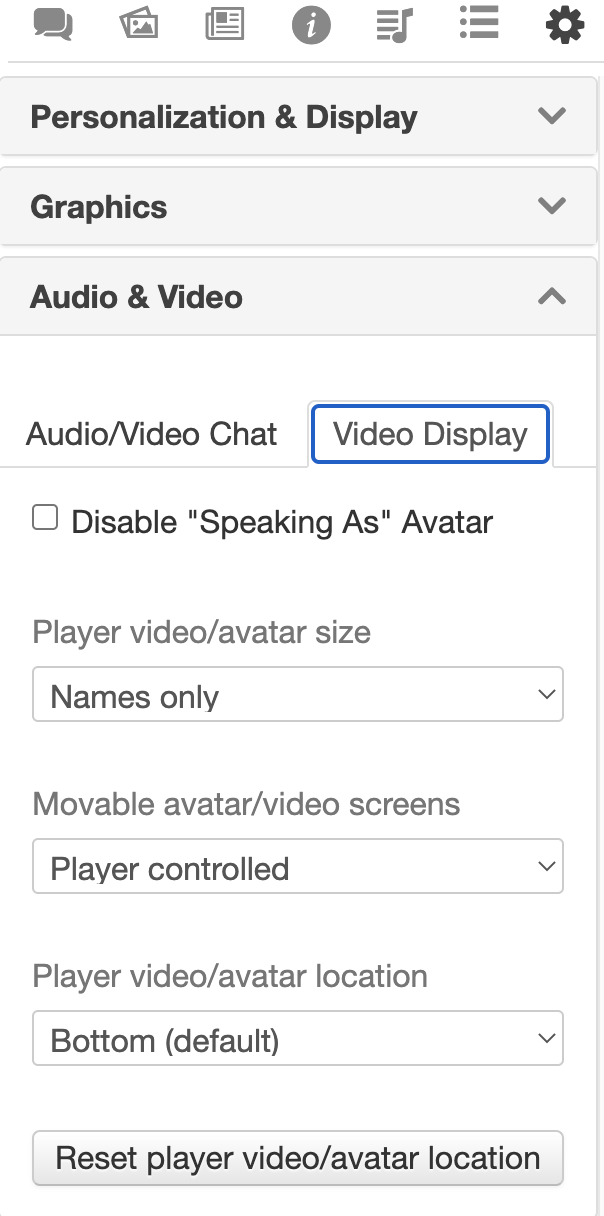Enable Disable "Speaking As" Avatar checkbox

(45, 518)
